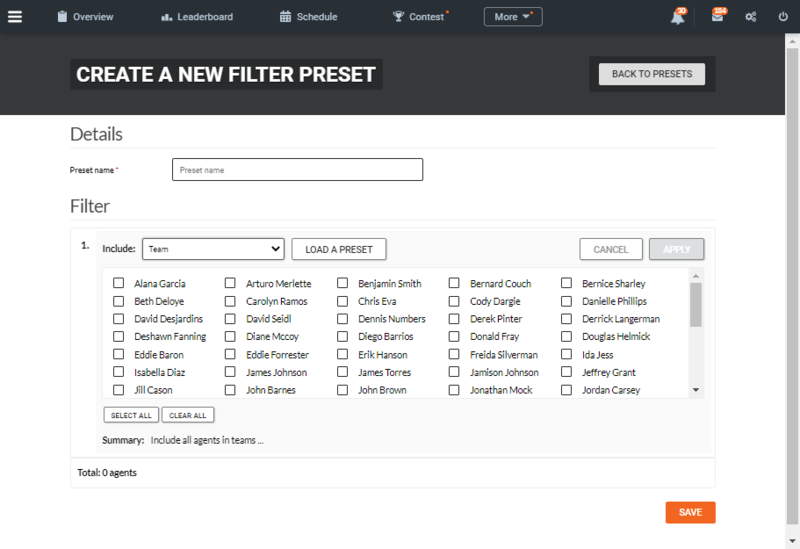800x549 pixels.
Task: Click the Overview clipboard icon
Action: tap(62, 17)
